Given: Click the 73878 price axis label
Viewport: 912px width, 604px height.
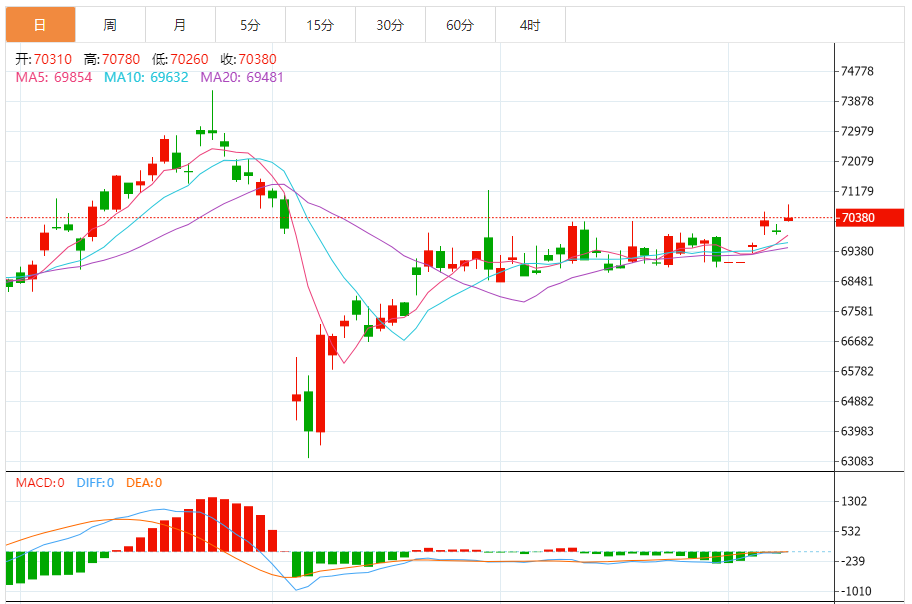Looking at the screenshot, I should [x=857, y=101].
